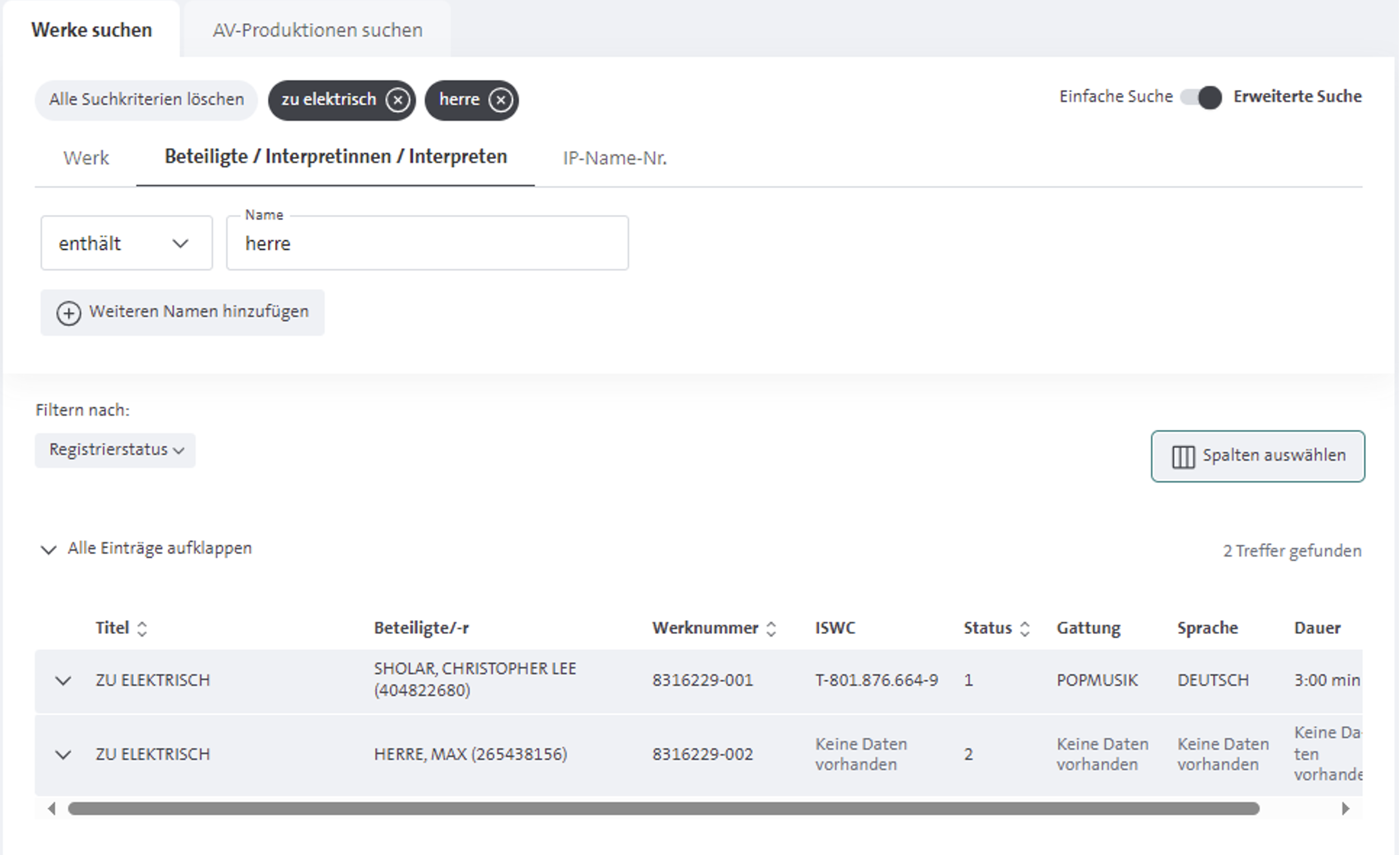Image resolution: width=1400 pixels, height=855 pixels.
Task: Open the IP-Name-Nr. sub-tab
Action: point(615,158)
